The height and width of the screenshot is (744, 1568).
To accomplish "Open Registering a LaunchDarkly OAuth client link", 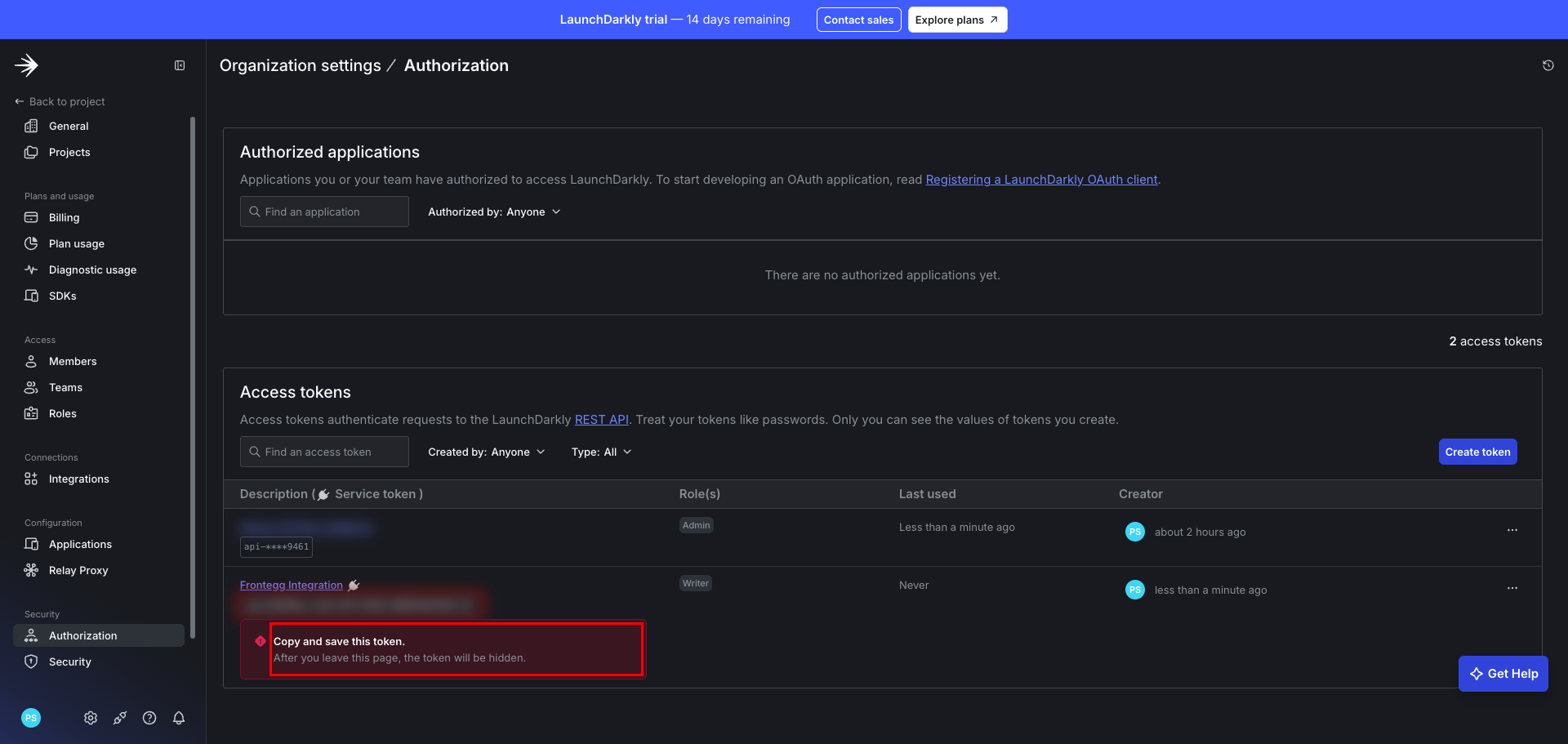I will [x=1041, y=180].
